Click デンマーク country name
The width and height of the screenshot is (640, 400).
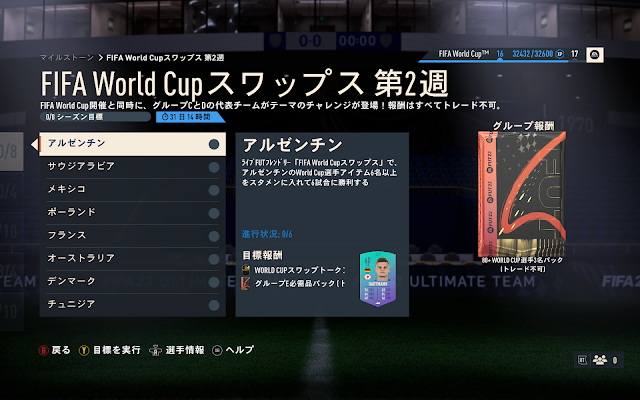tap(71, 281)
